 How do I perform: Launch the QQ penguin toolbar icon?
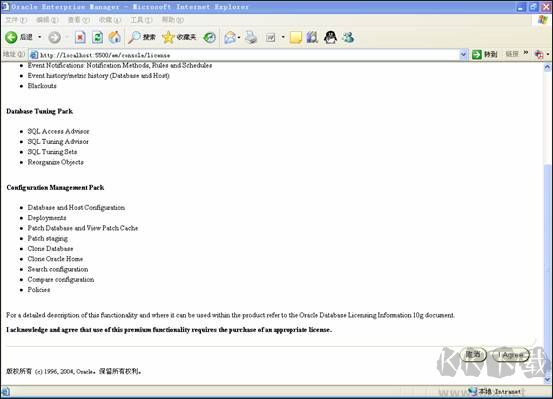point(330,37)
